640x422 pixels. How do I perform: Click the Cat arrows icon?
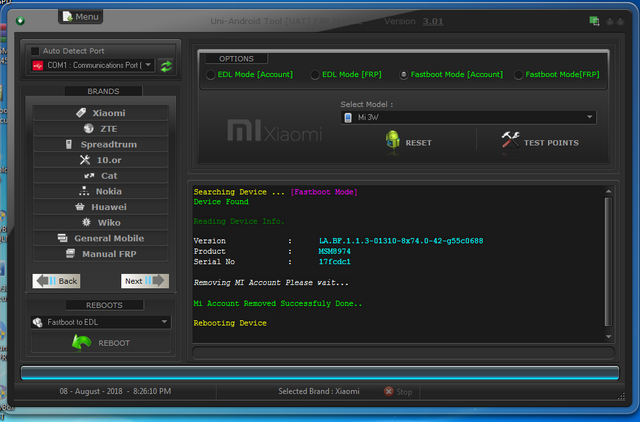pyautogui.click(x=89, y=175)
